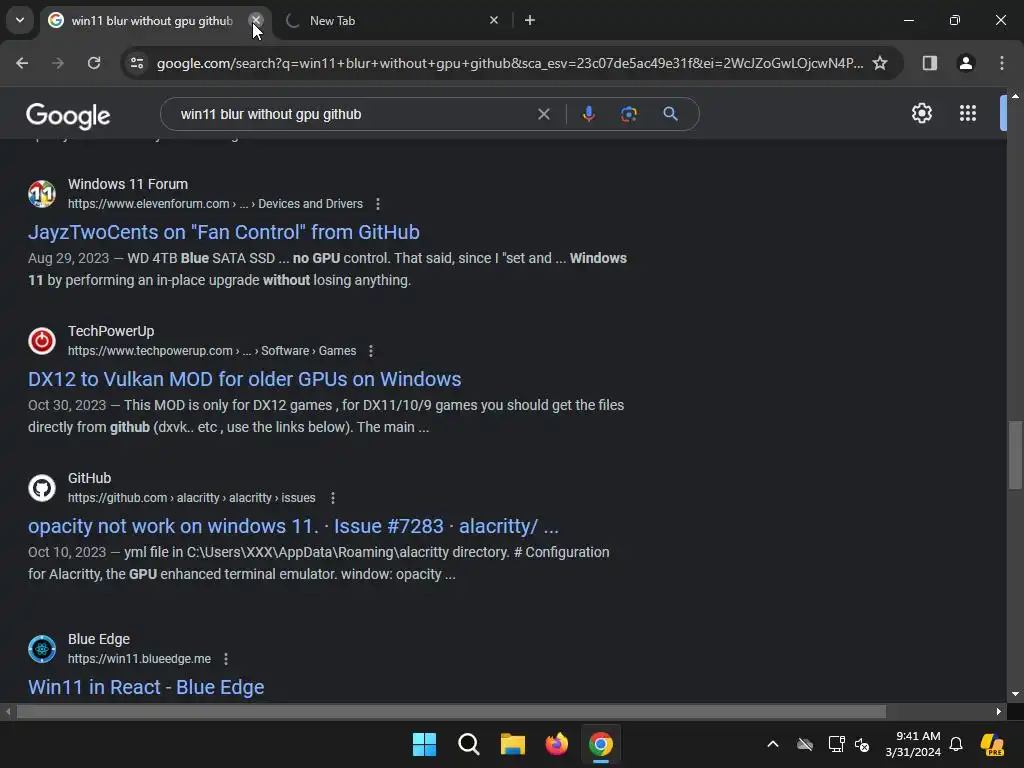Click the browser forward arrow

tap(58, 63)
